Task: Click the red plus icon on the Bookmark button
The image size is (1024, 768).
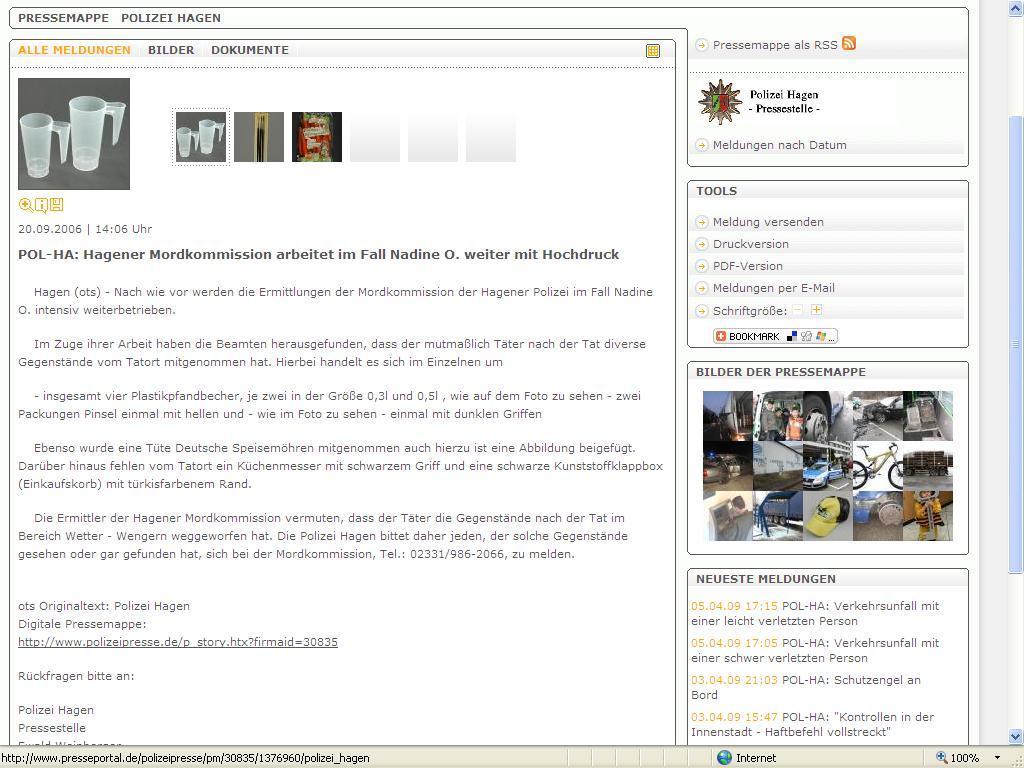Action: [721, 336]
